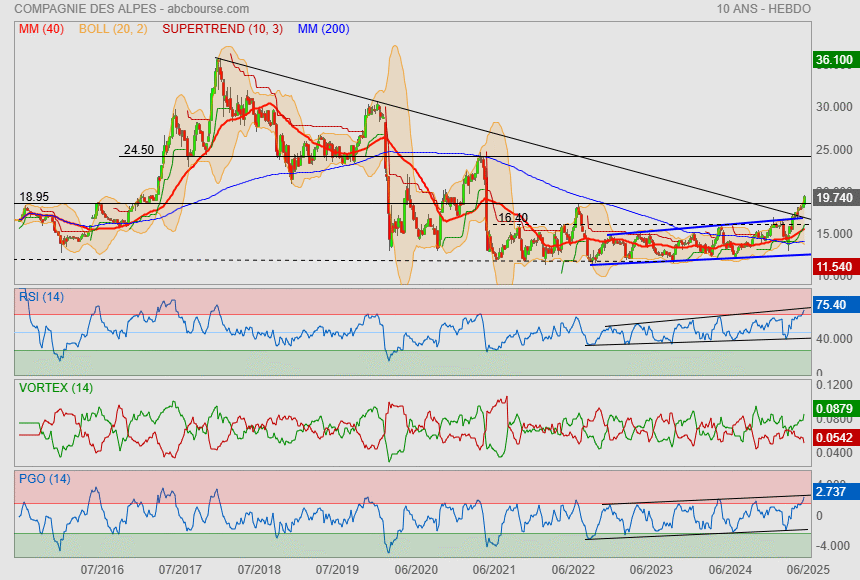Click the 06/2021 date axis label
This screenshot has width=860, height=580.
pos(494,570)
